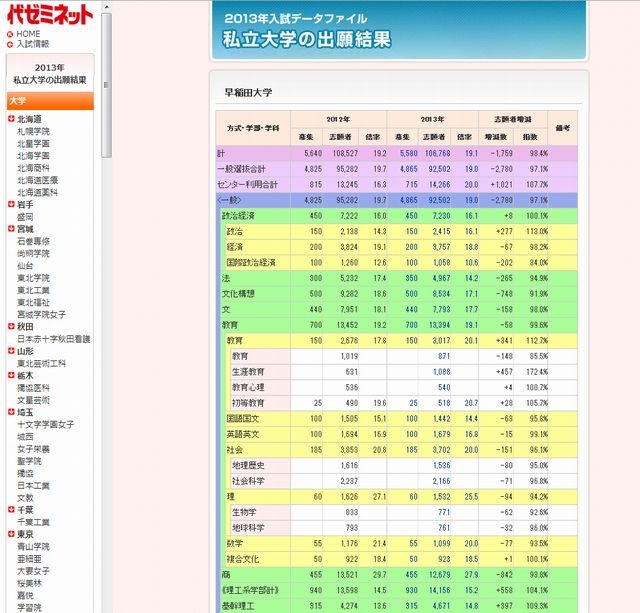
Task: Open 青山学院 university in sidebar
Action: (33, 546)
